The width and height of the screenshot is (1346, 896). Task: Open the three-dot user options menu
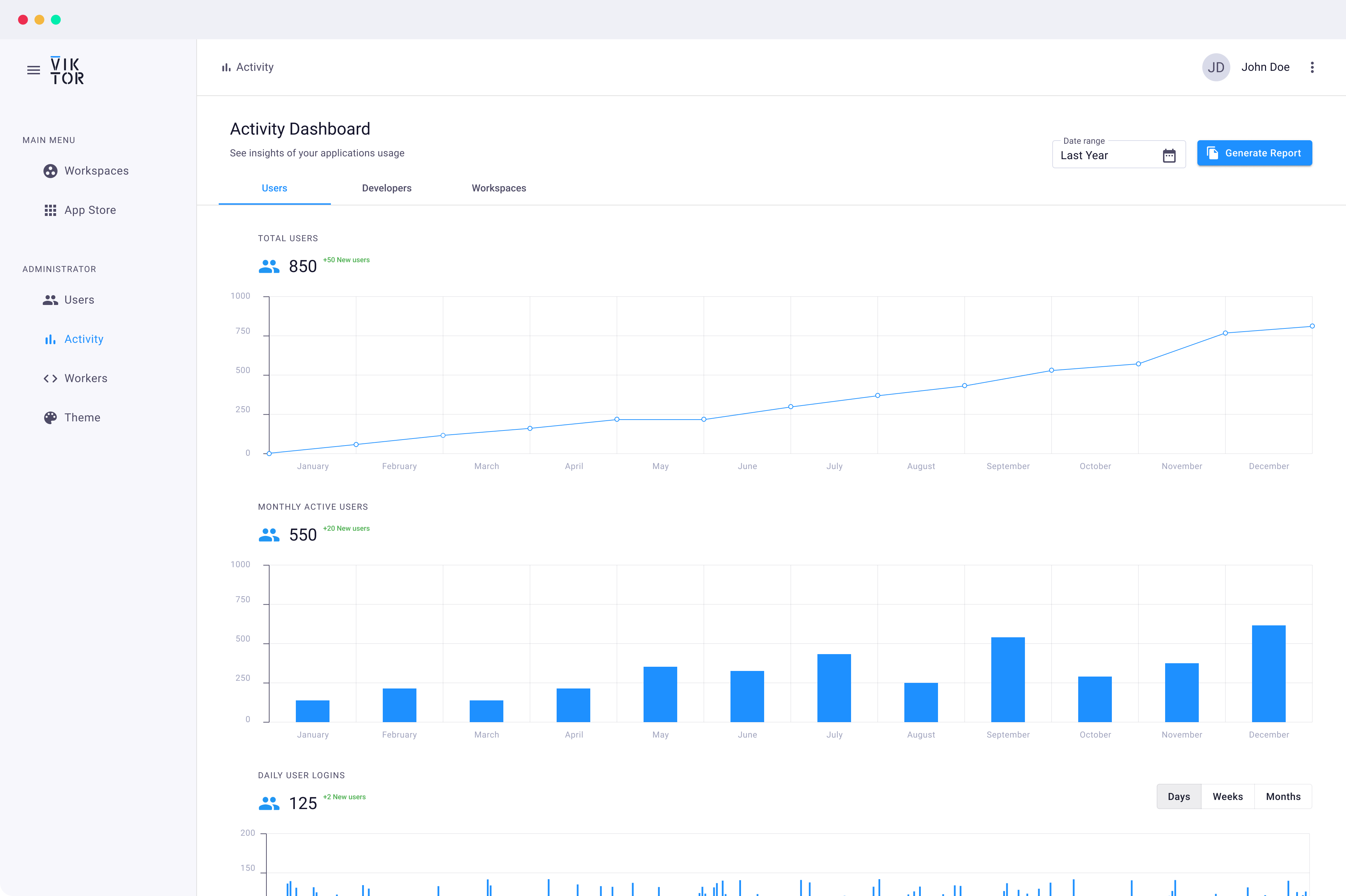tap(1312, 67)
